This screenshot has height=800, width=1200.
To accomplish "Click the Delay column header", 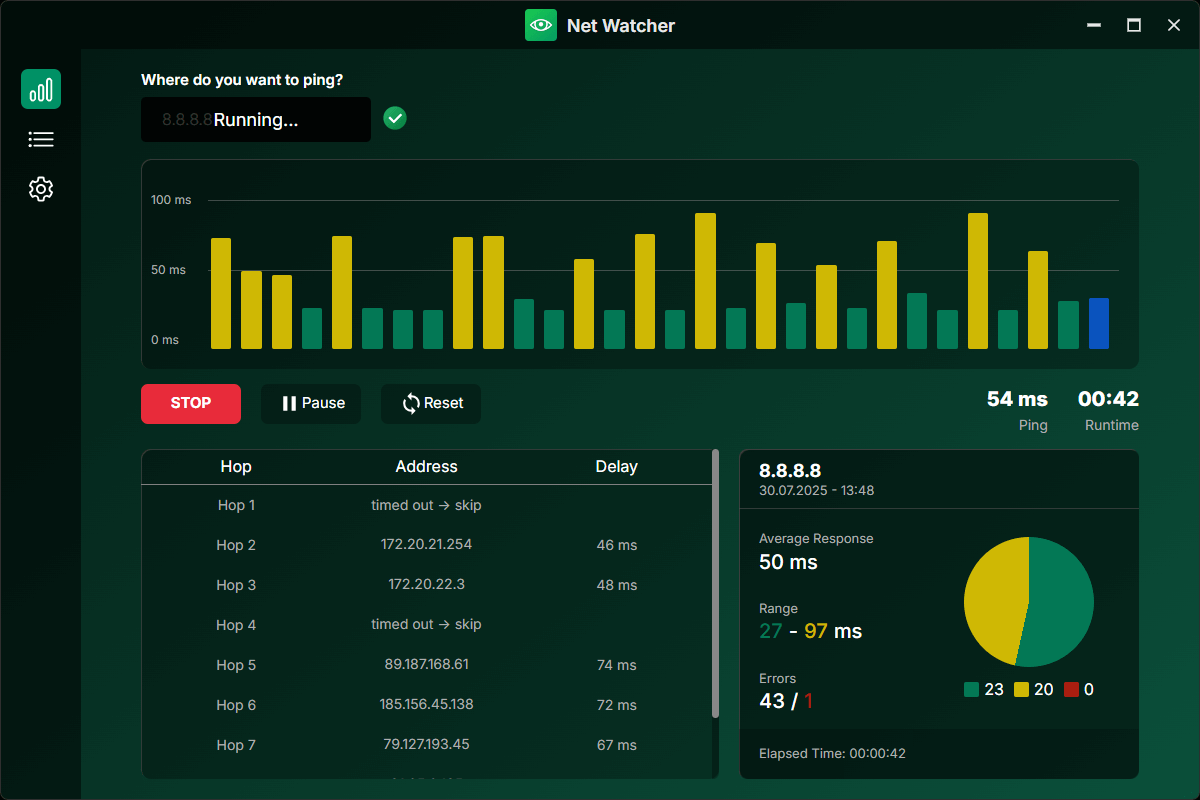I will 616,467.
